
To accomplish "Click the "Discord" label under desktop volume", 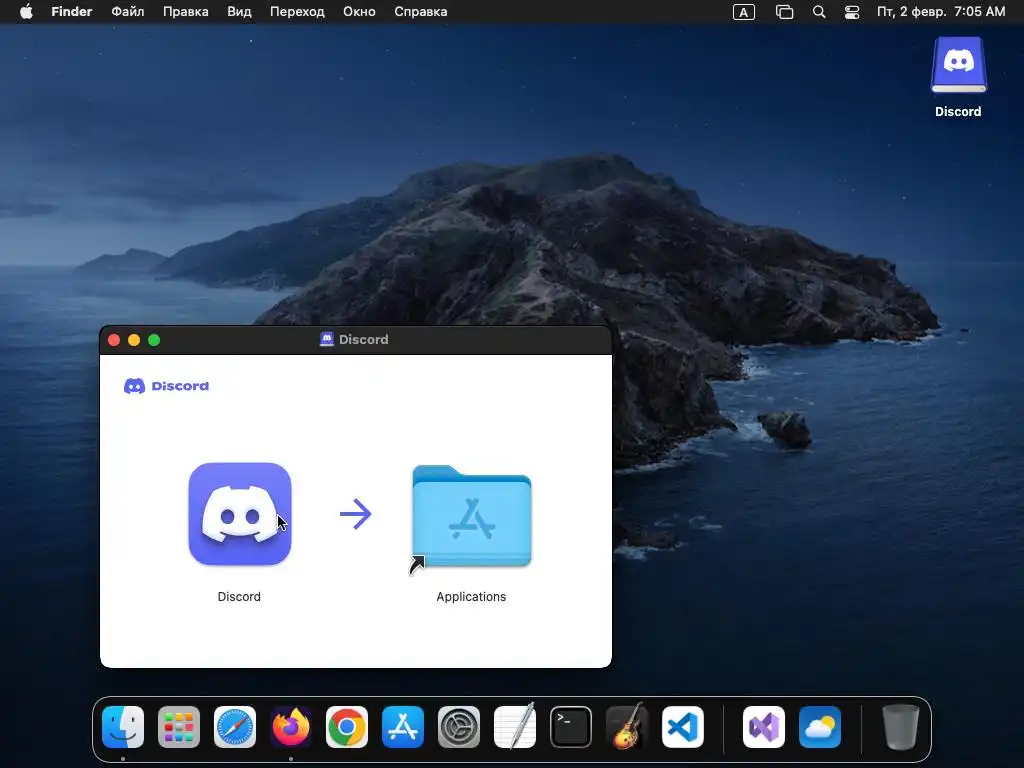I will pyautogui.click(x=958, y=112).
